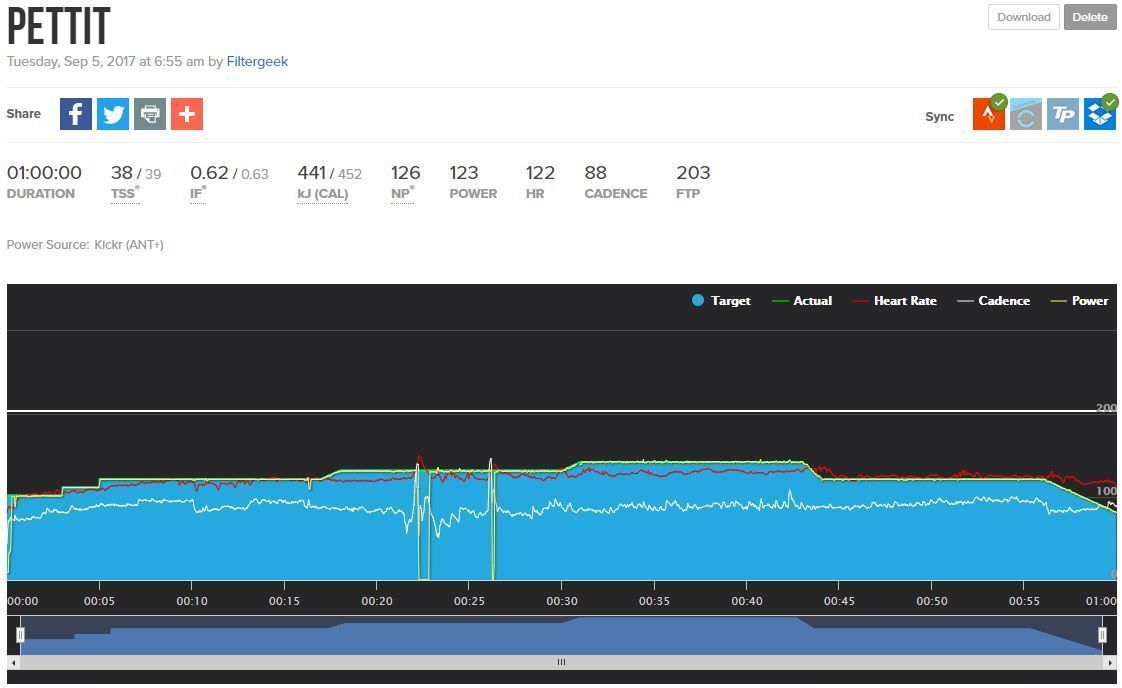Toggle the Actual series in legend
Image resolution: width=1122 pixels, height=688 pixels.
tap(802, 301)
